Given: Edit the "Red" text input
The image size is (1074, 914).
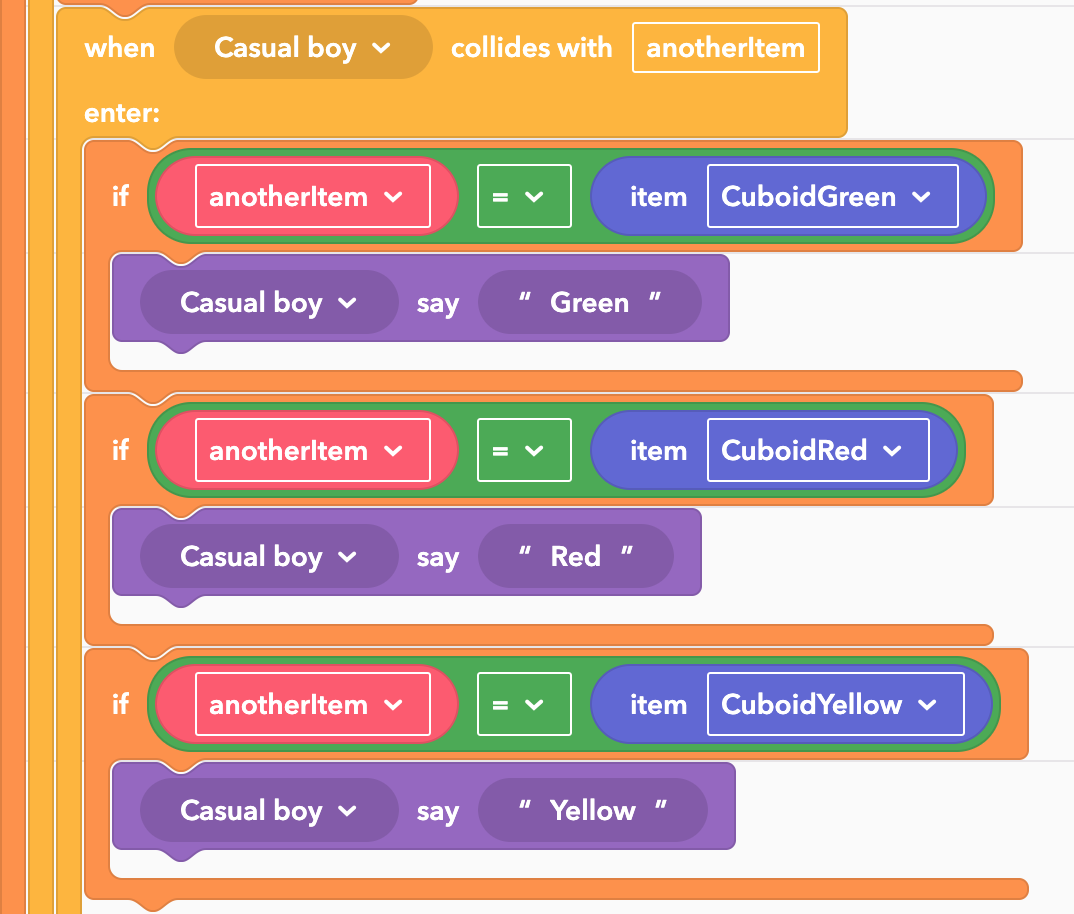Looking at the screenshot, I should (x=575, y=556).
